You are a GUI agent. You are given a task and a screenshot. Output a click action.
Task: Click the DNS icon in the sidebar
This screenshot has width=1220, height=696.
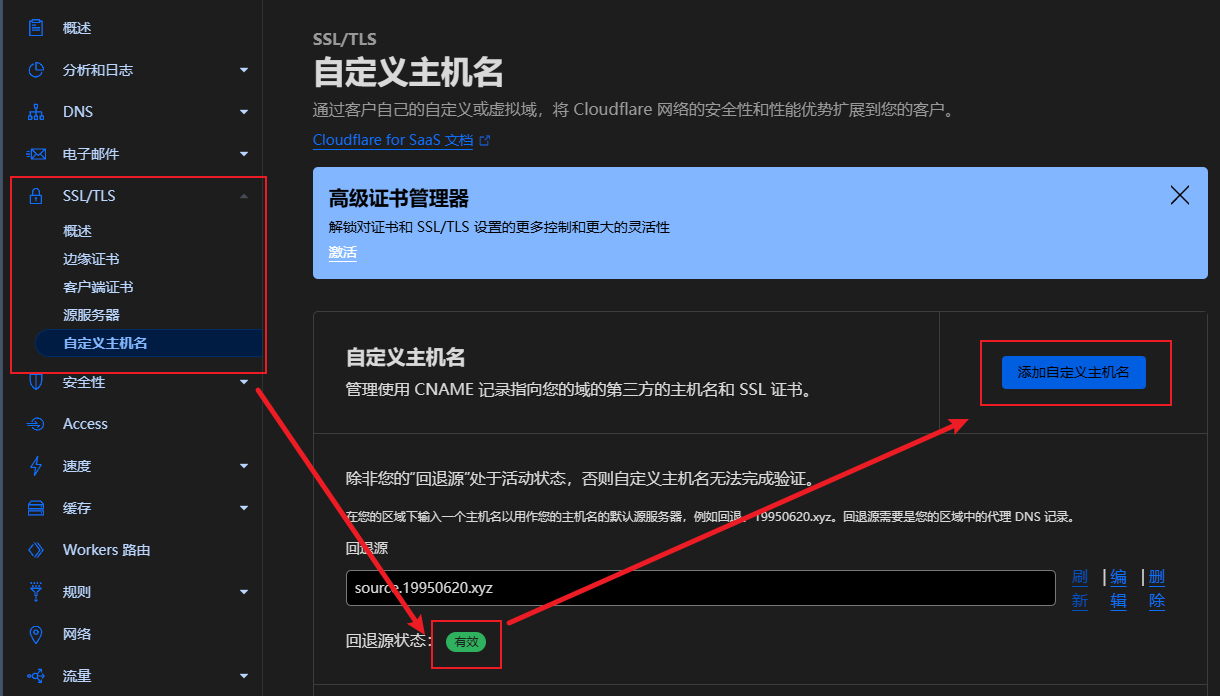(x=36, y=111)
